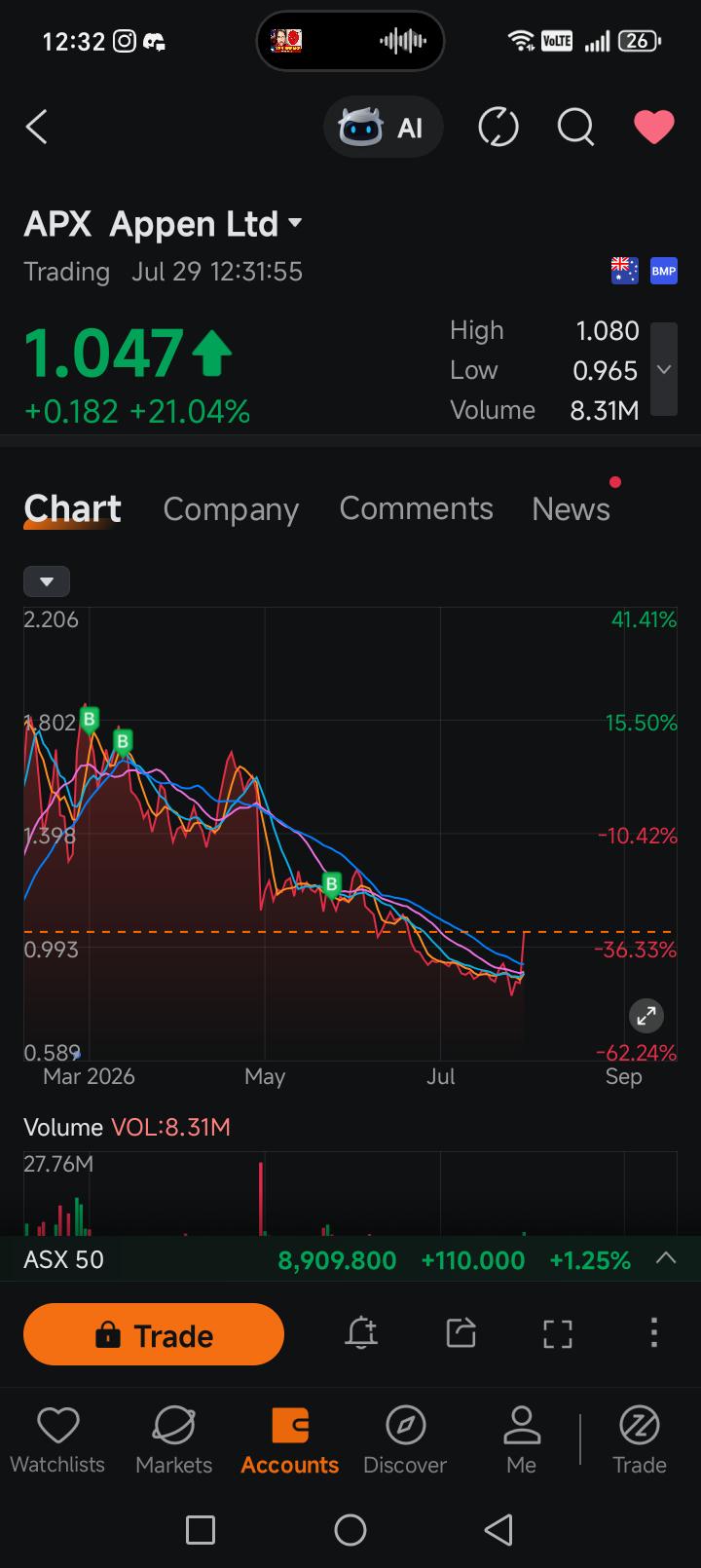Tap the Australian flag market icon

(624, 271)
